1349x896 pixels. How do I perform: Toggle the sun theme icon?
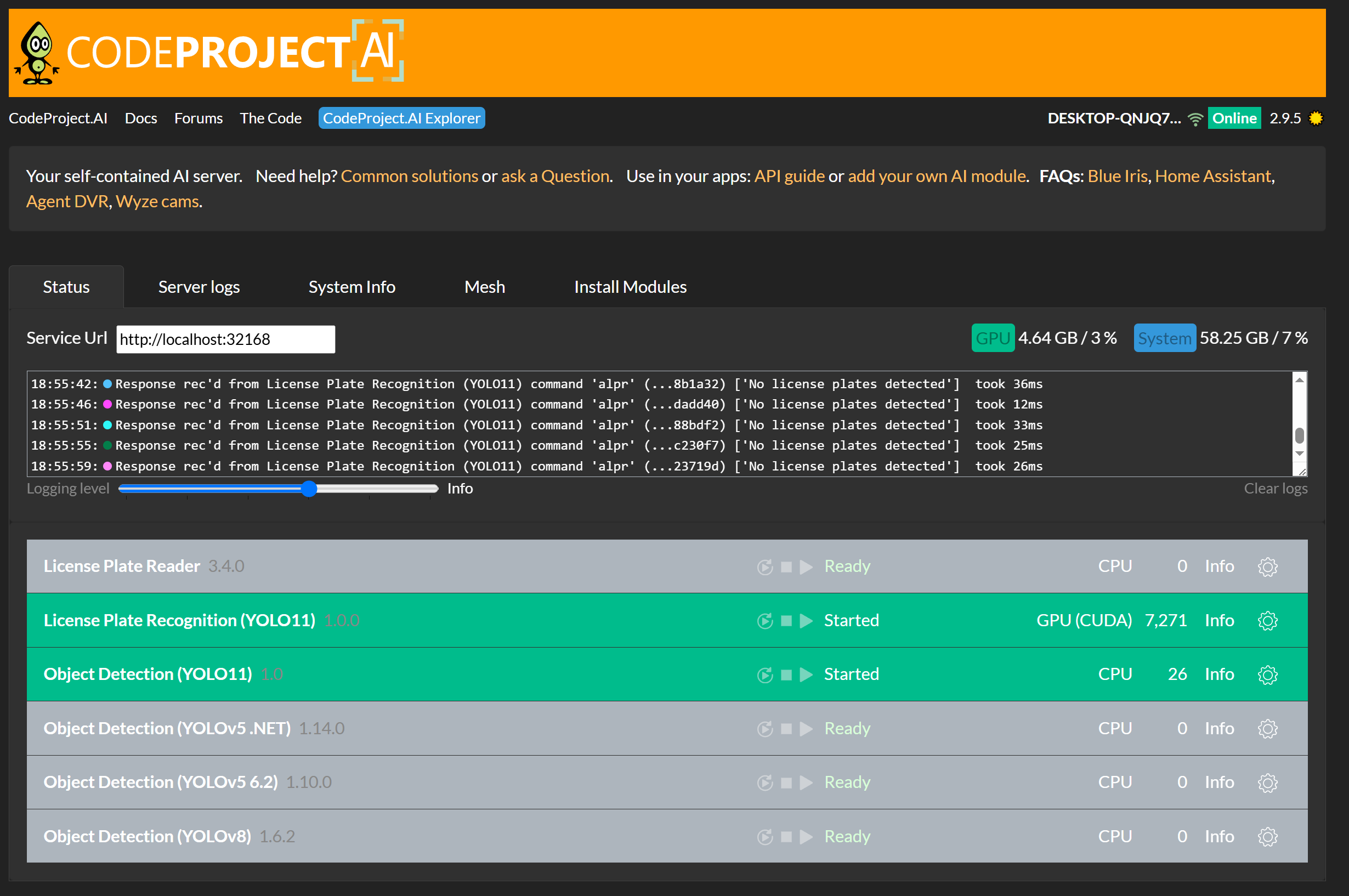[1316, 118]
